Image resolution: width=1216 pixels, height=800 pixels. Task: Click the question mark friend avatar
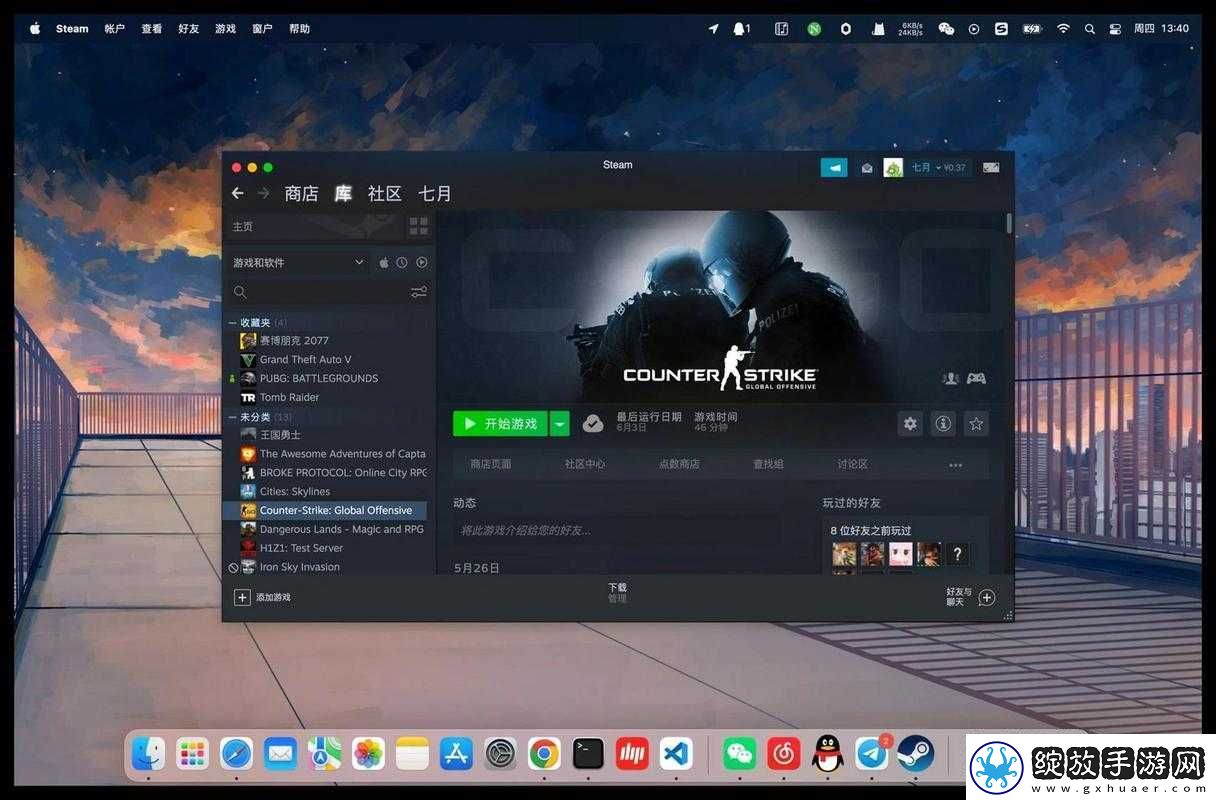[x=958, y=554]
